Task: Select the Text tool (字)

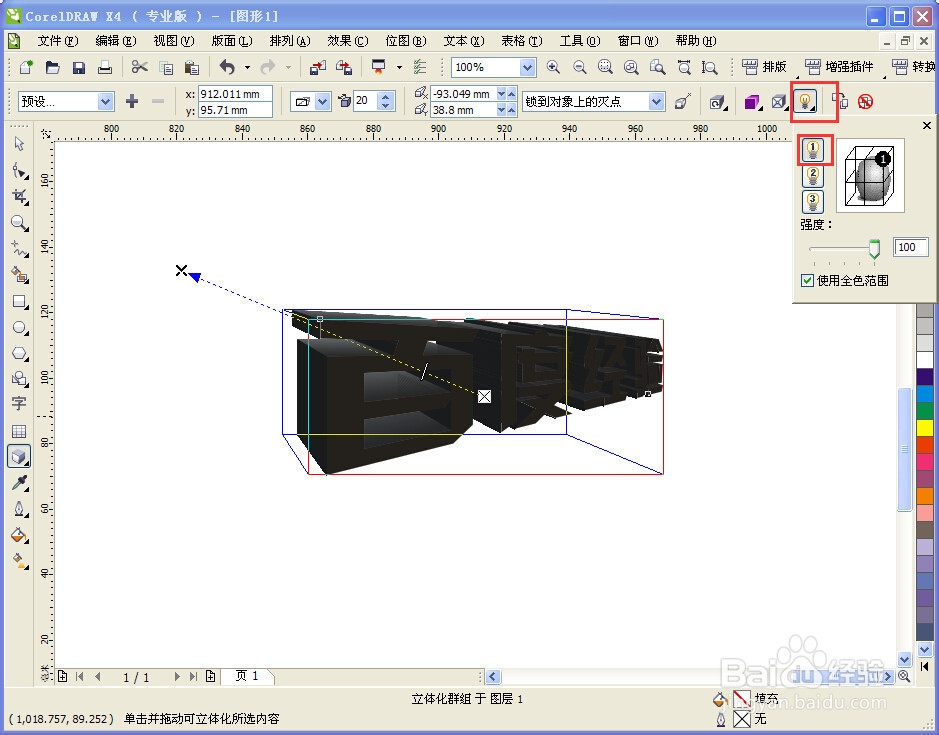Action: pyautogui.click(x=19, y=404)
